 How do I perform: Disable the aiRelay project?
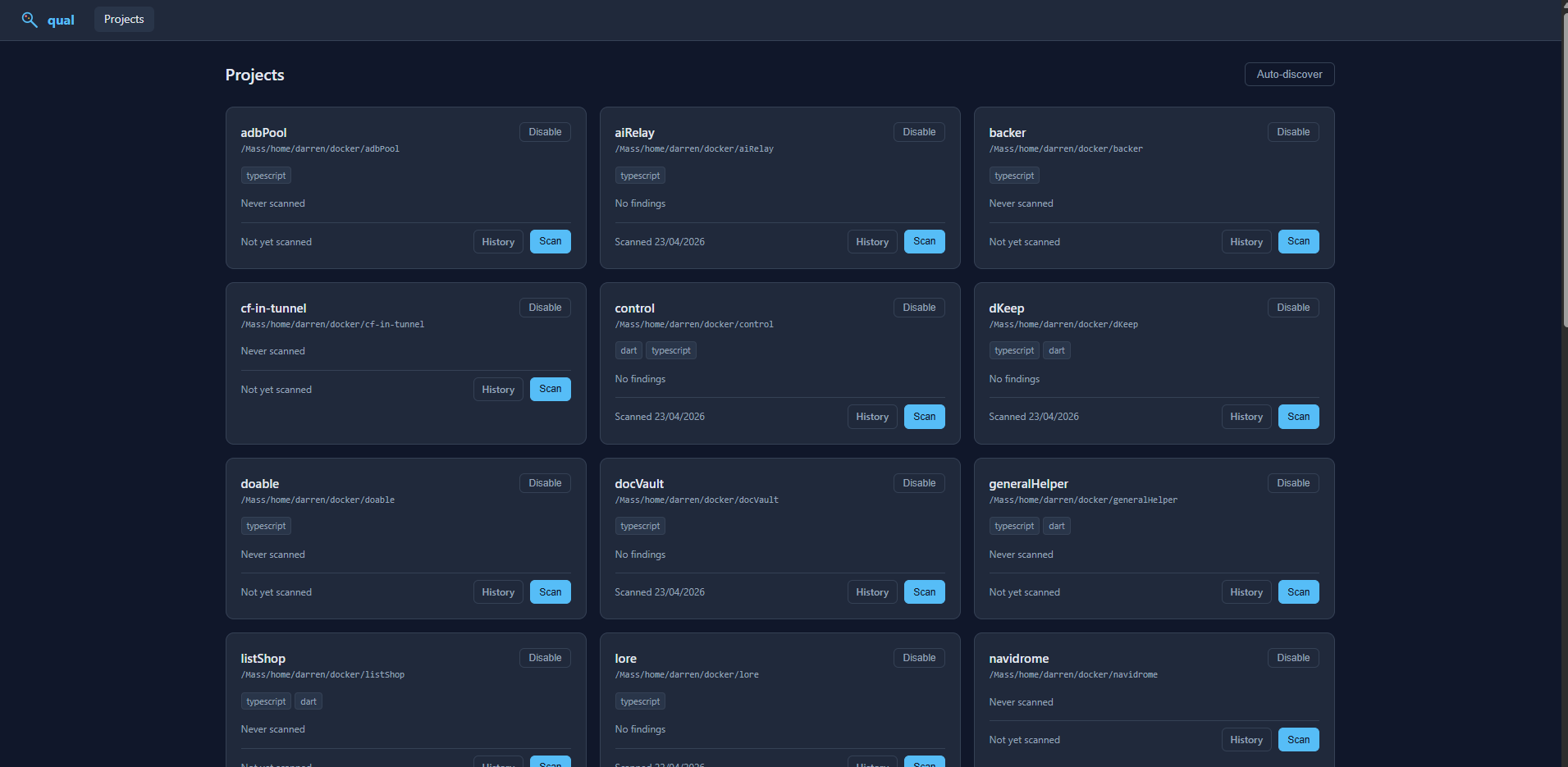pyautogui.click(x=918, y=131)
